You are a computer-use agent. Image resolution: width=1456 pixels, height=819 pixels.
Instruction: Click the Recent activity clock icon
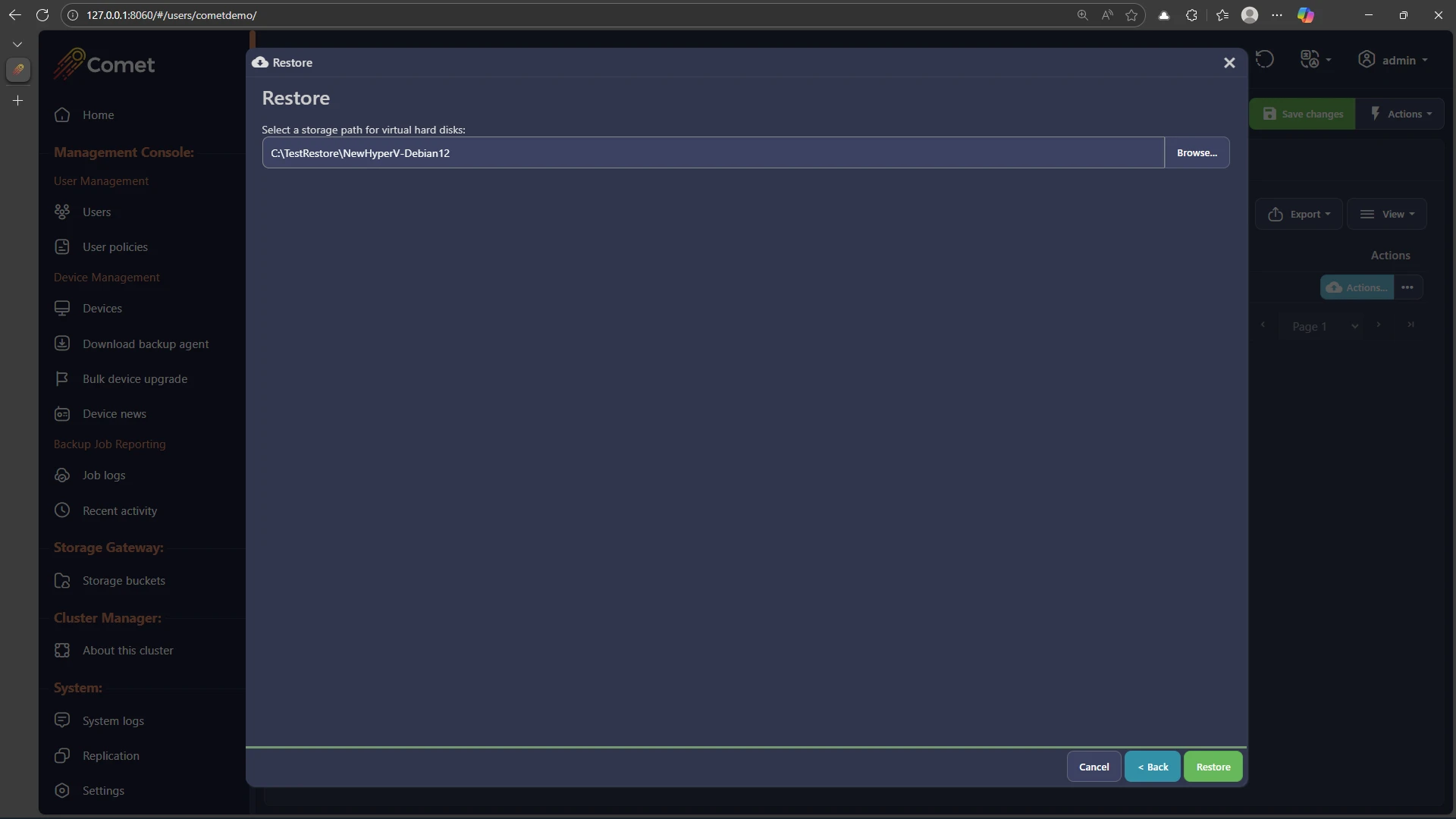coord(62,510)
